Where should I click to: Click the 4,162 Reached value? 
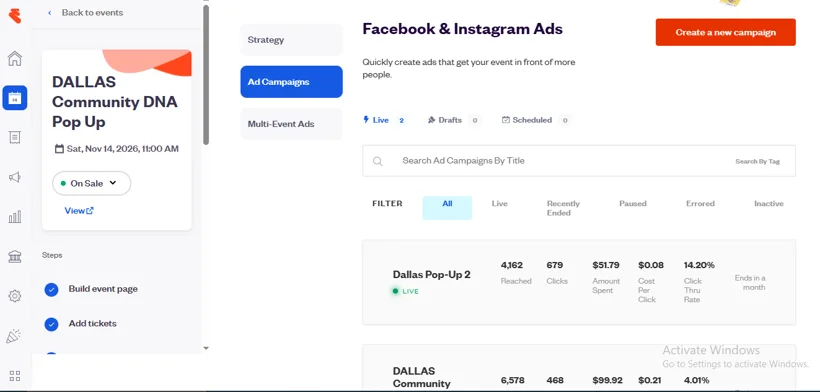click(511, 266)
